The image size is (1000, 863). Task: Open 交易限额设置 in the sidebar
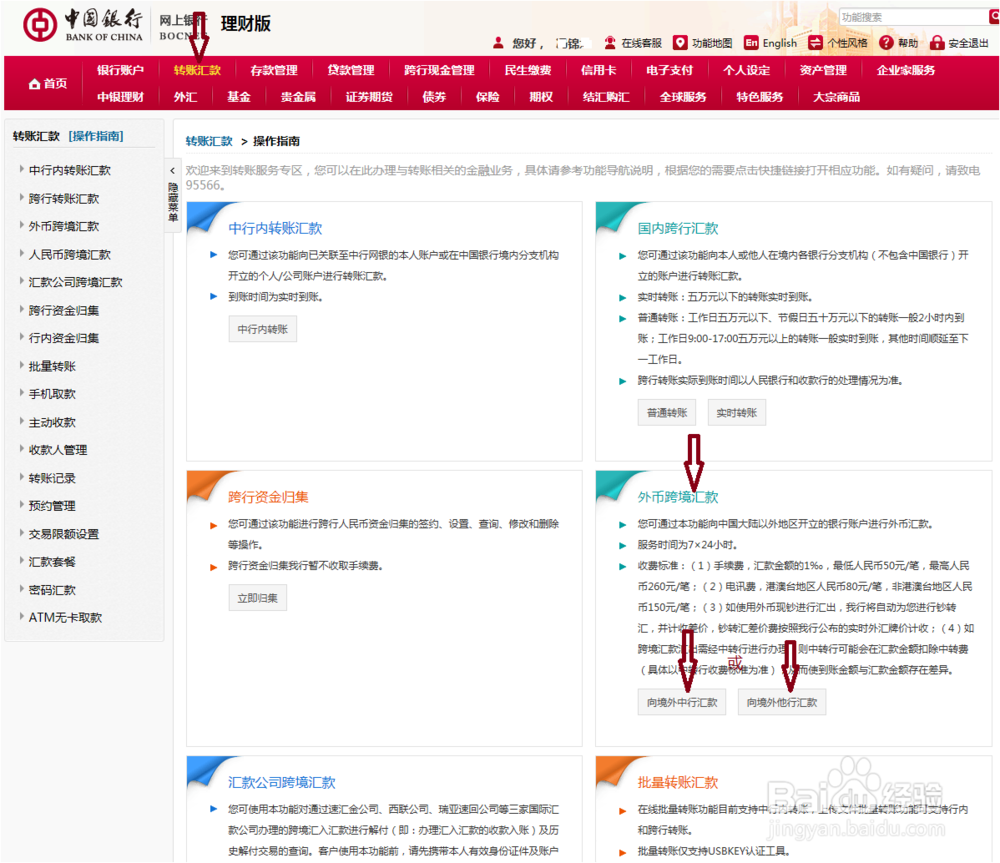click(64, 534)
